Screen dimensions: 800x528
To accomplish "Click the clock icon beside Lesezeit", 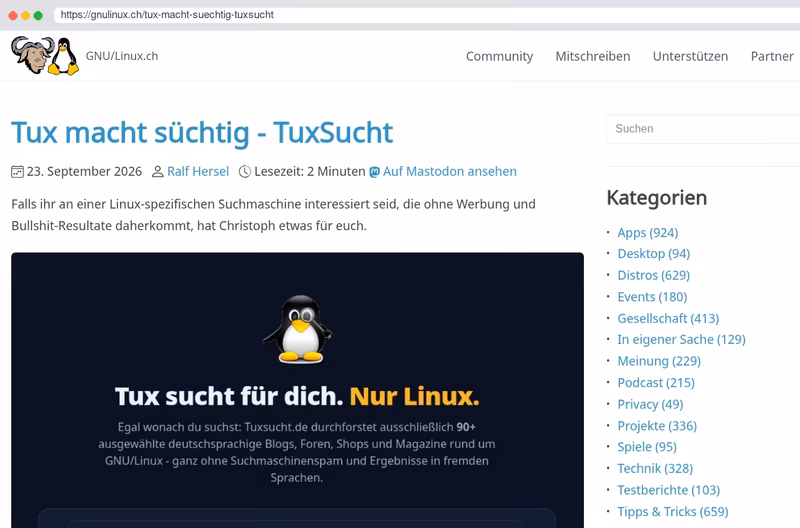I will click(245, 172).
